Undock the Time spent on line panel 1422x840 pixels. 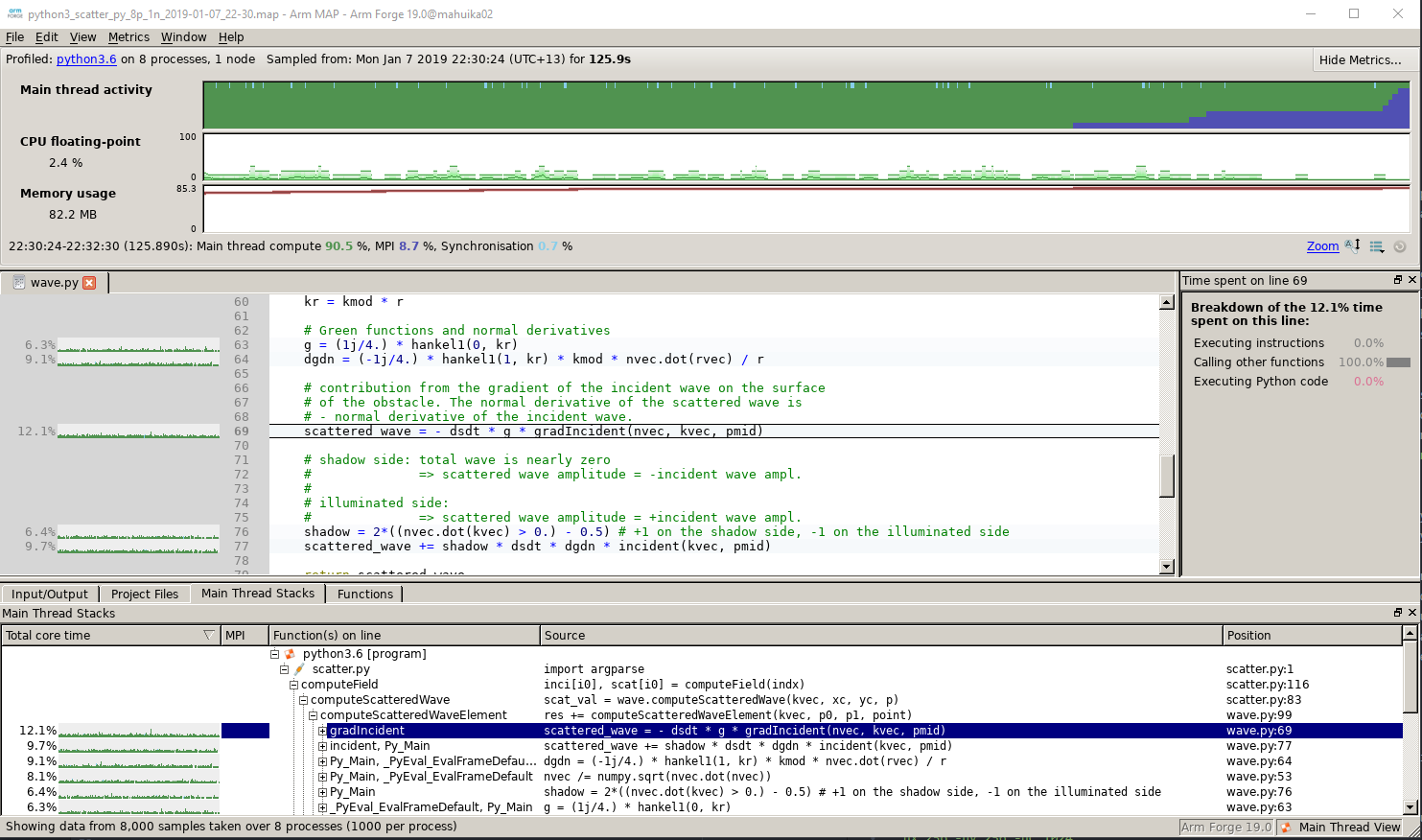pos(1397,279)
